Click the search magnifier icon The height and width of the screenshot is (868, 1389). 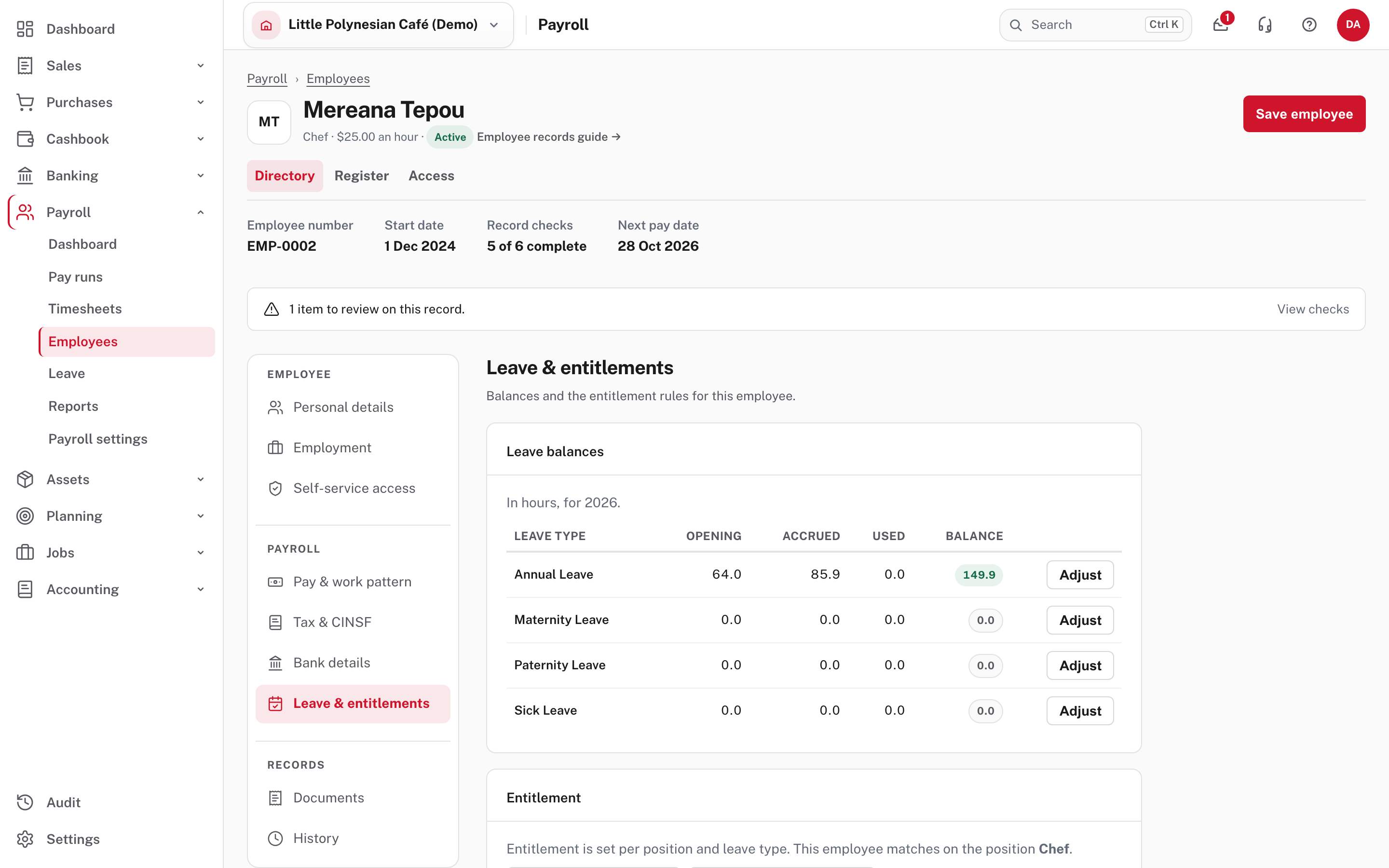[1015, 25]
